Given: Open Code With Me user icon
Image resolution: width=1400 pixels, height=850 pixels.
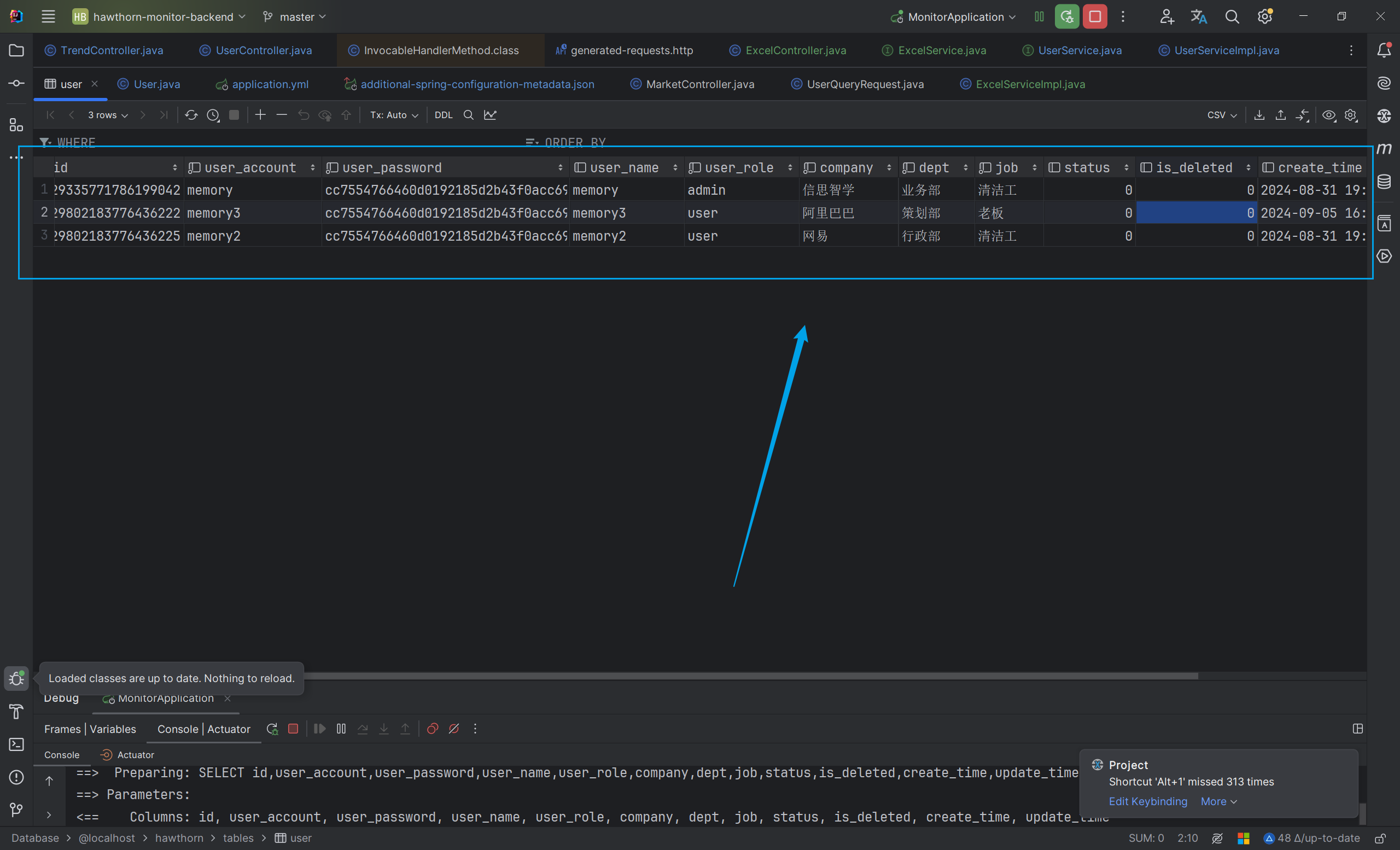Looking at the screenshot, I should (x=1166, y=16).
